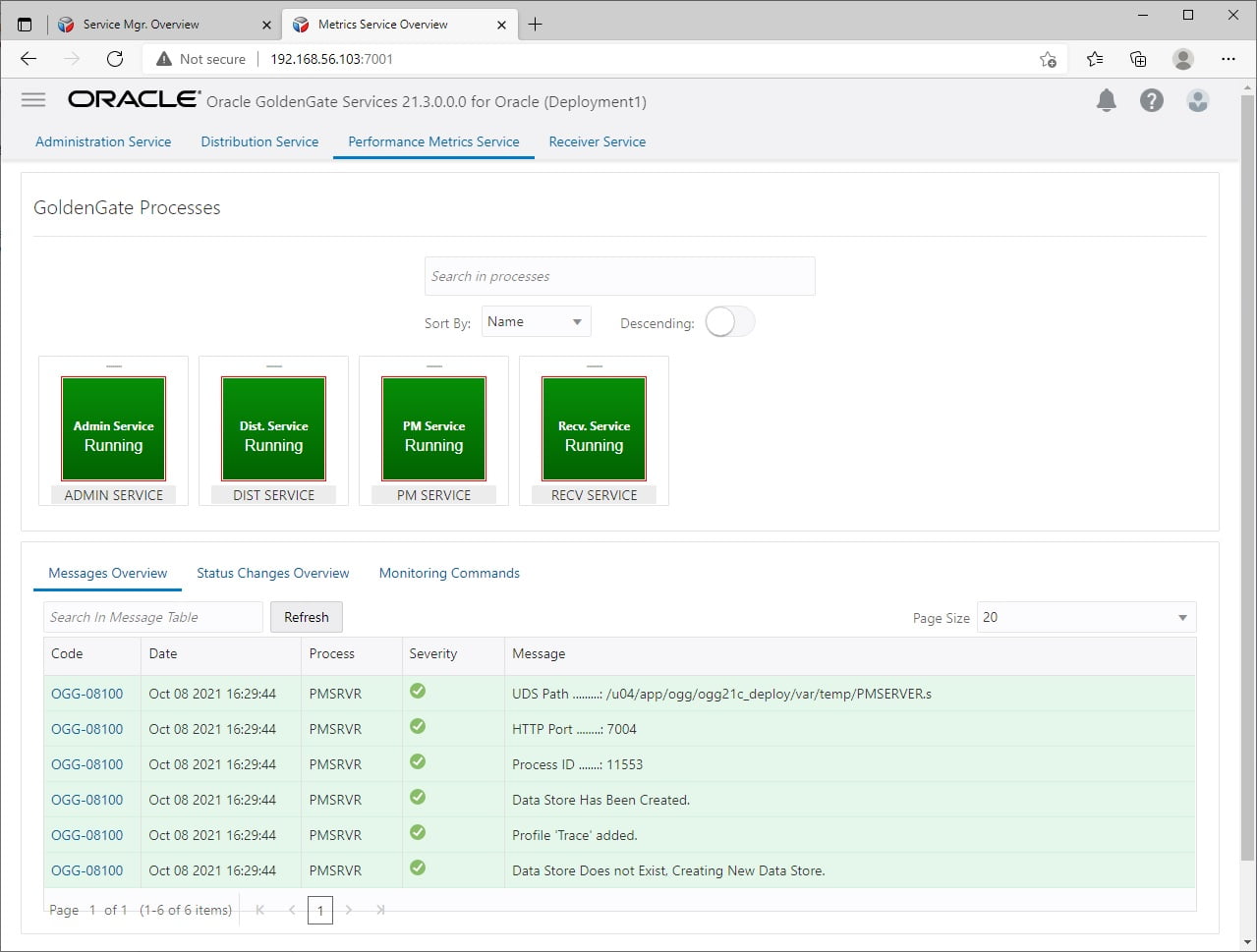Click the page vertical scrollbar
1257x952 pixels.
point(1247,476)
